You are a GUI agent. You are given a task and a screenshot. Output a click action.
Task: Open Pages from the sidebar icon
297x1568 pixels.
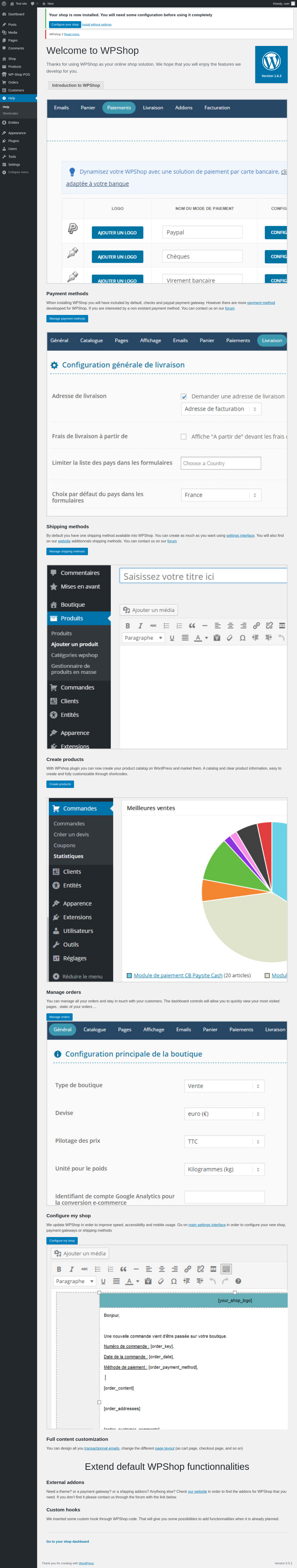point(4,40)
